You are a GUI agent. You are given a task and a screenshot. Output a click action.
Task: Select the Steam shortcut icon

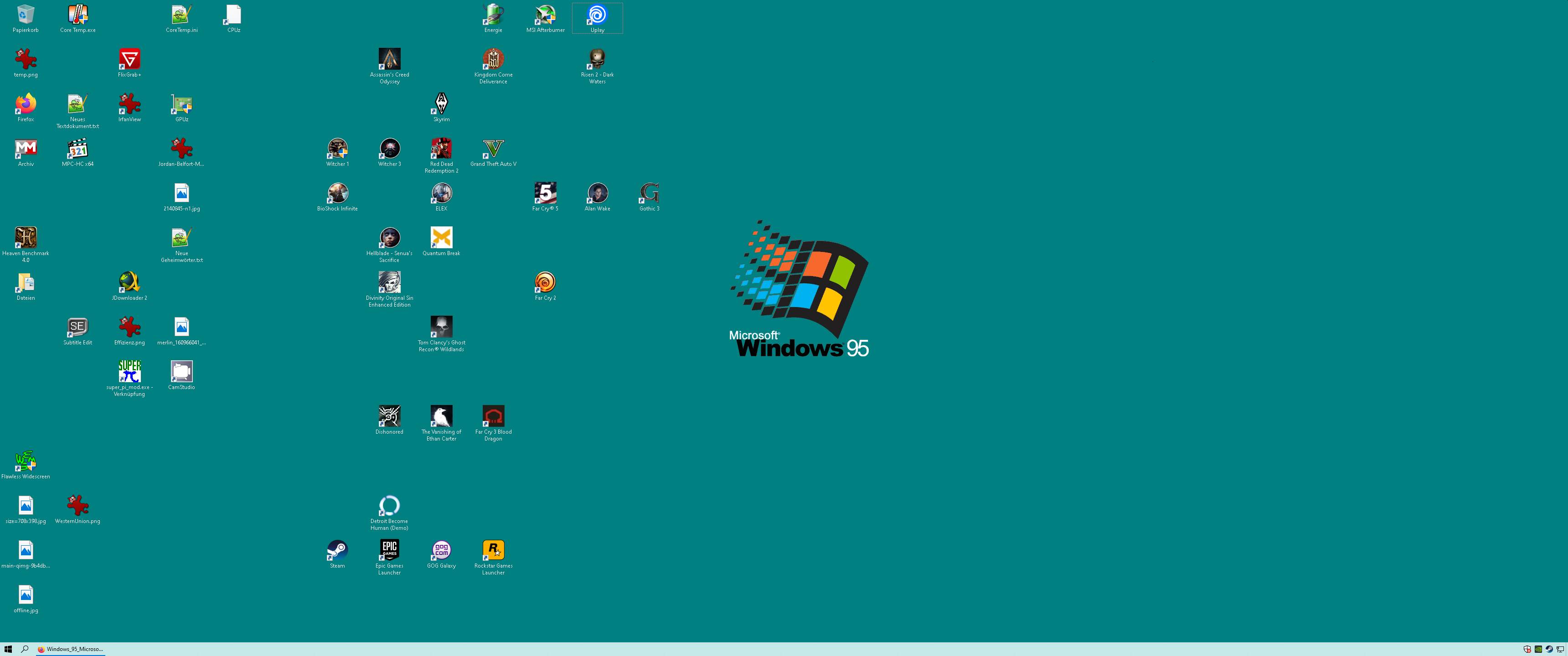[337, 551]
